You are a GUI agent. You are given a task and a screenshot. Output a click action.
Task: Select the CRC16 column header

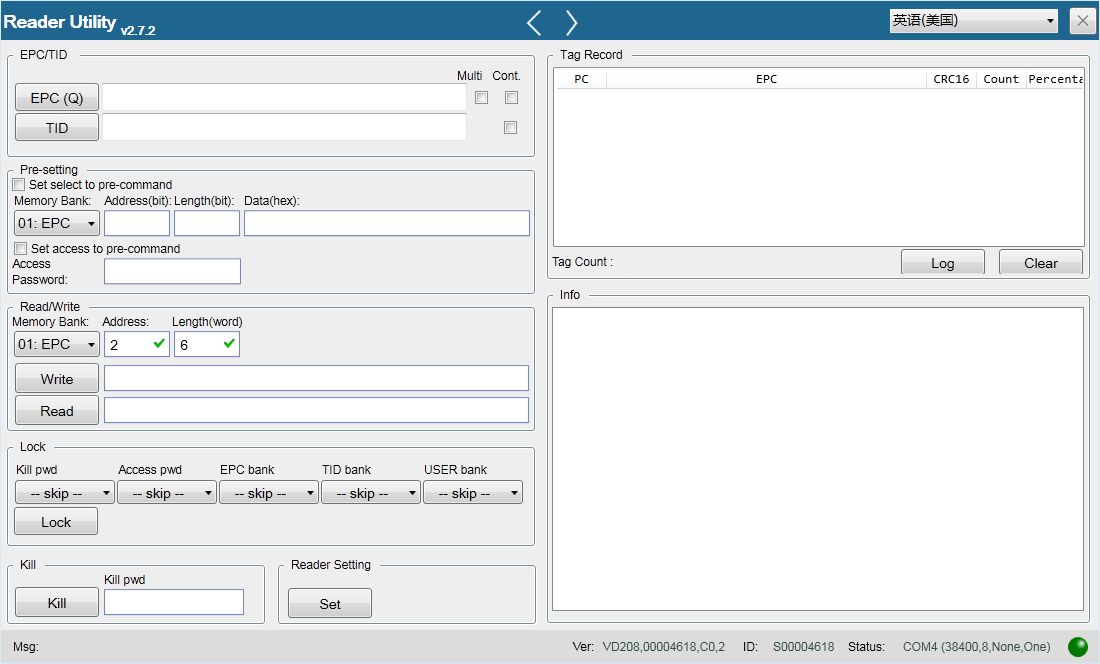[951, 79]
